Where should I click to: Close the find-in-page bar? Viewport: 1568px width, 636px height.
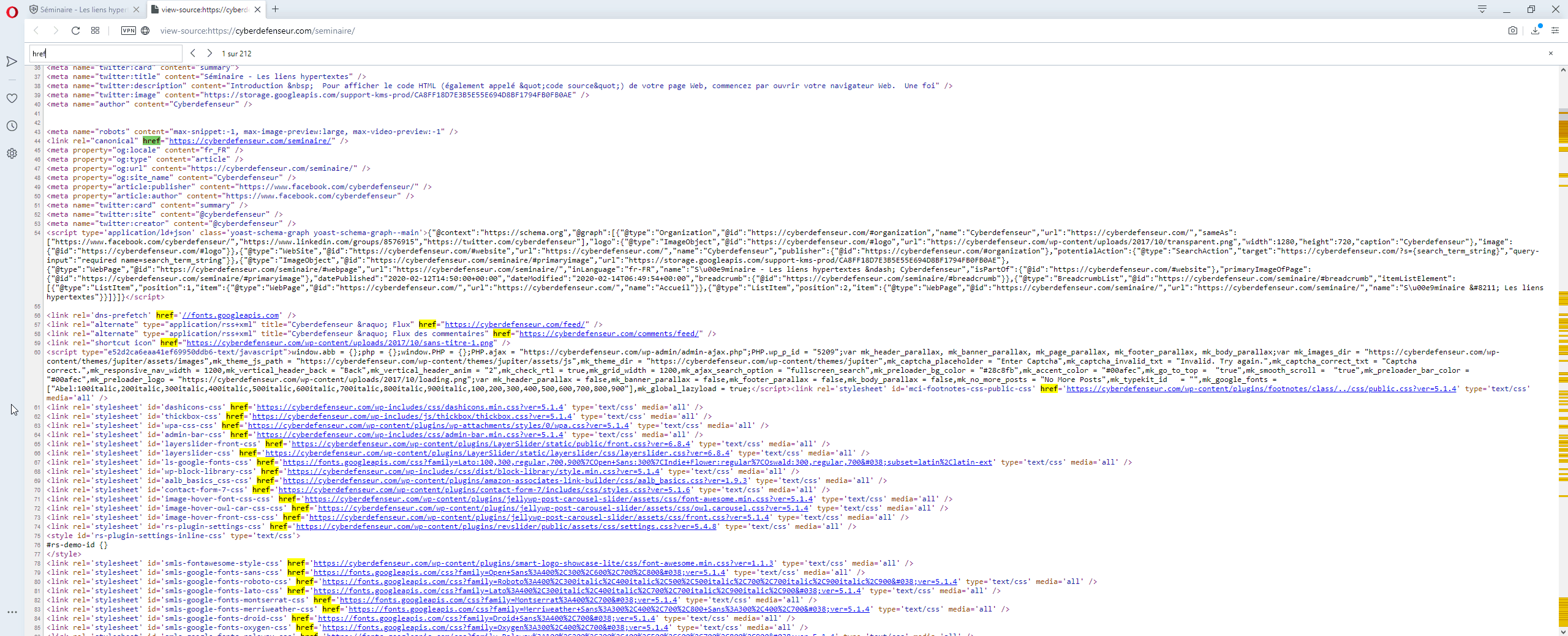1551,53
